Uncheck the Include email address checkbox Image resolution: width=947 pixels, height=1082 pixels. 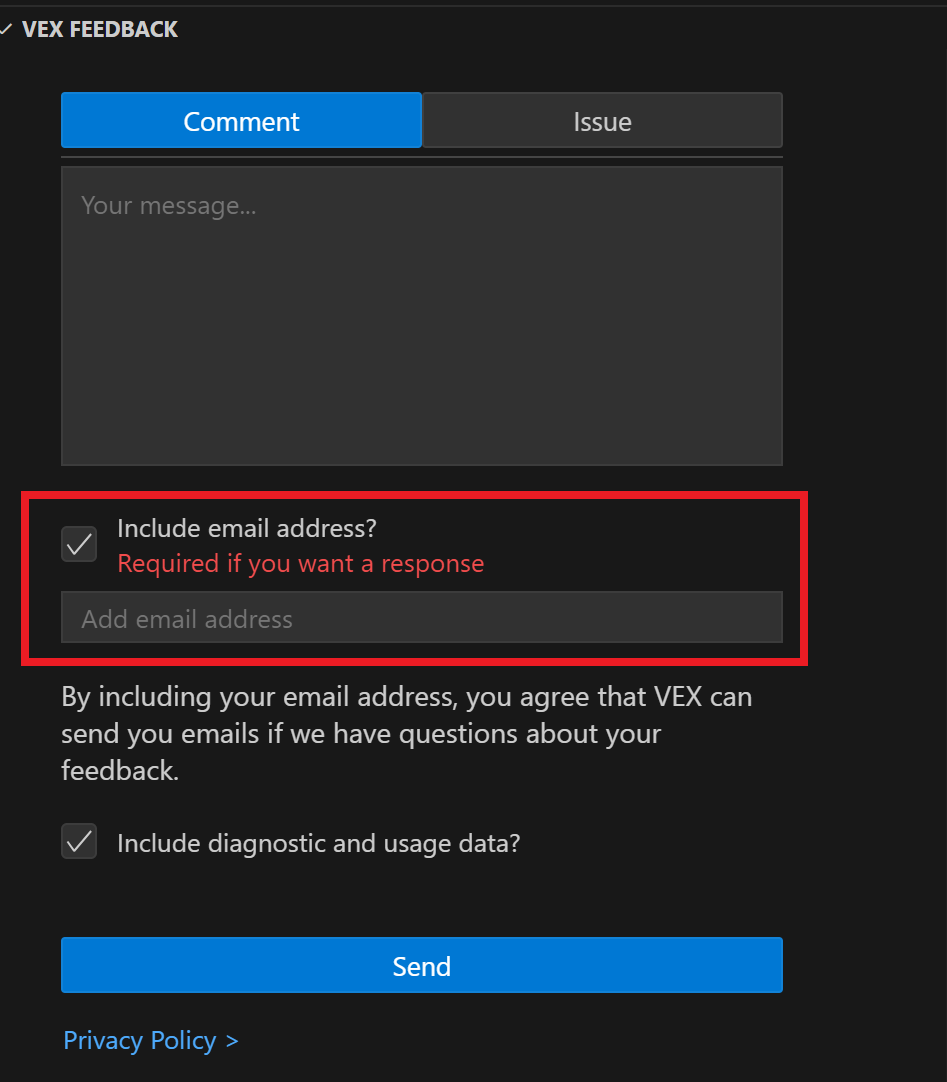coord(79,544)
